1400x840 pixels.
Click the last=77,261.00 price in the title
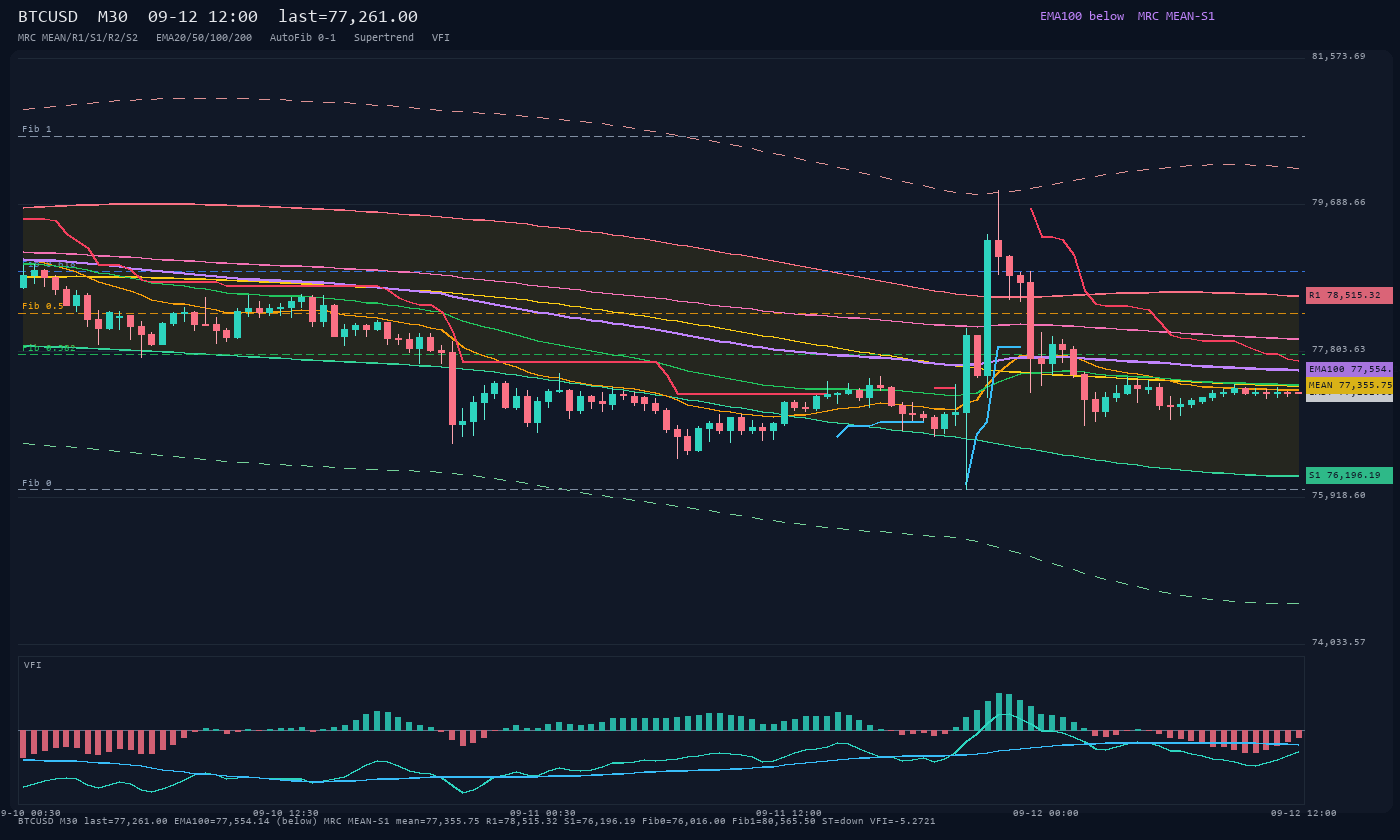pyautogui.click(x=348, y=17)
